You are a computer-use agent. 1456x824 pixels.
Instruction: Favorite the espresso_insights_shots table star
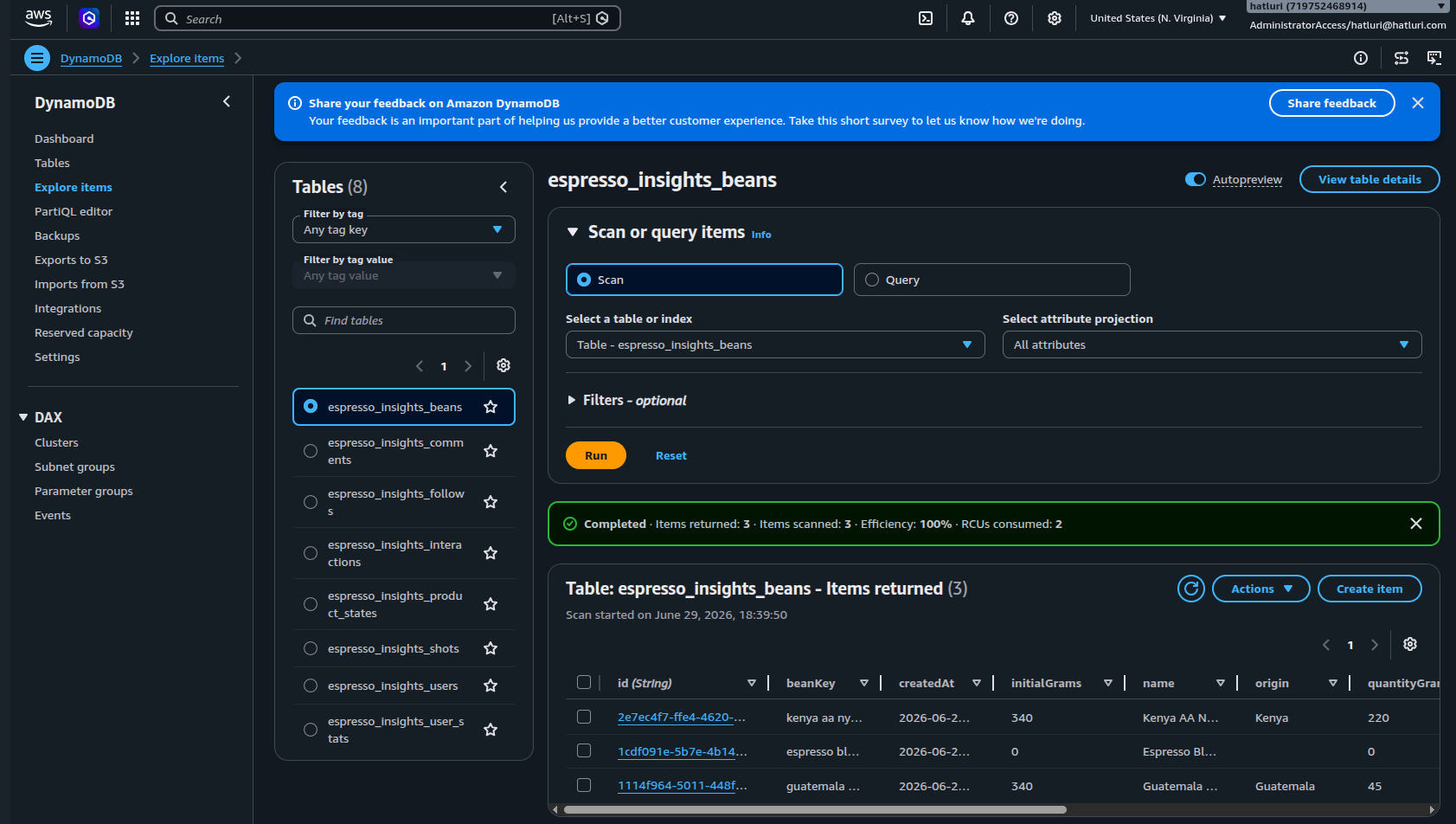click(491, 648)
